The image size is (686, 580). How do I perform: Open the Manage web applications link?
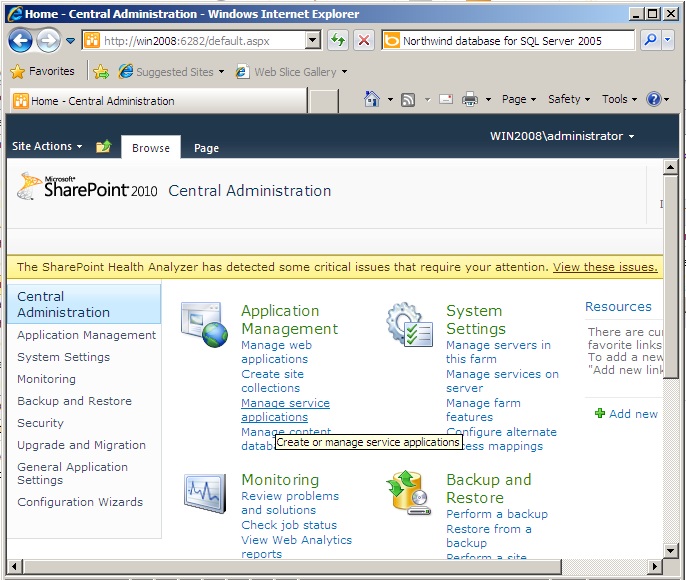click(276, 352)
